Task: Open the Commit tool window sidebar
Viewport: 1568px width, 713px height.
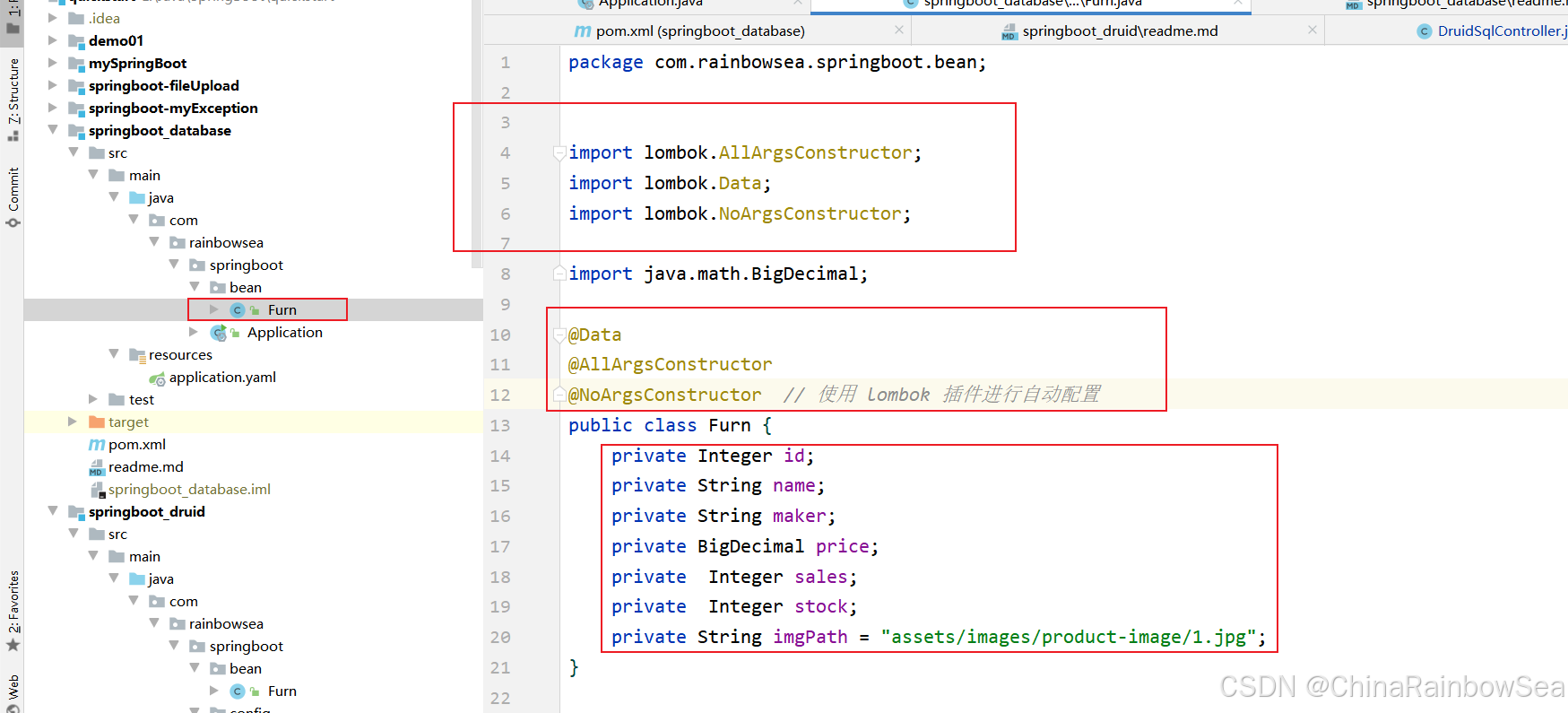Action: pos(13,196)
